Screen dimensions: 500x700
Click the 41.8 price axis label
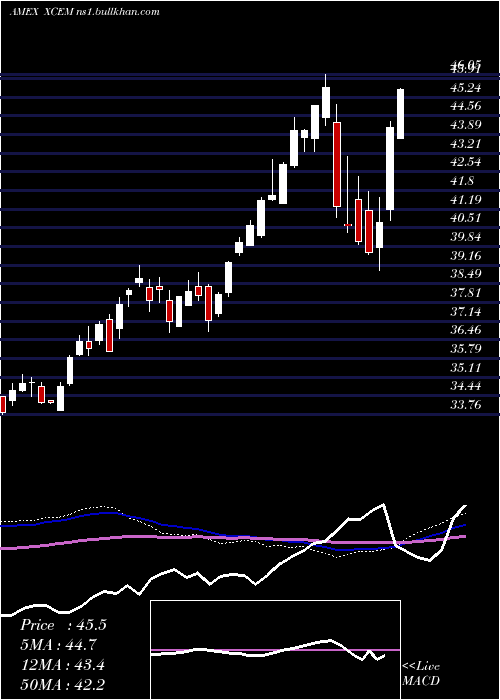click(462, 180)
